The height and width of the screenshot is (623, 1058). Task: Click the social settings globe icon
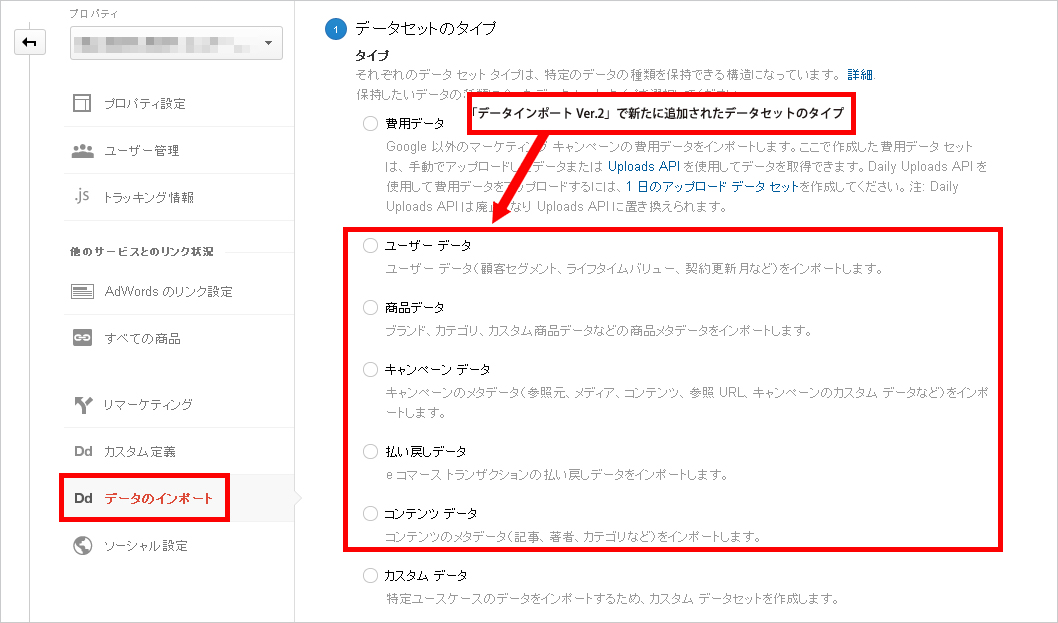point(83,545)
